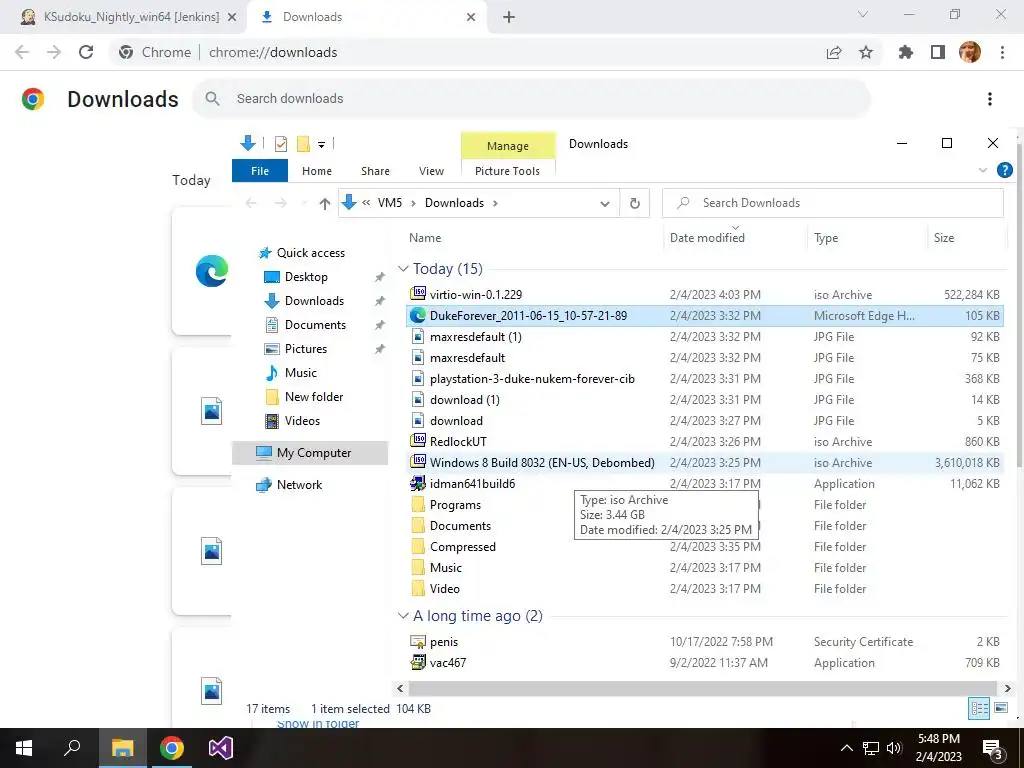The width and height of the screenshot is (1024, 768).
Task: Click the Chrome share page icon
Action: click(x=834, y=52)
